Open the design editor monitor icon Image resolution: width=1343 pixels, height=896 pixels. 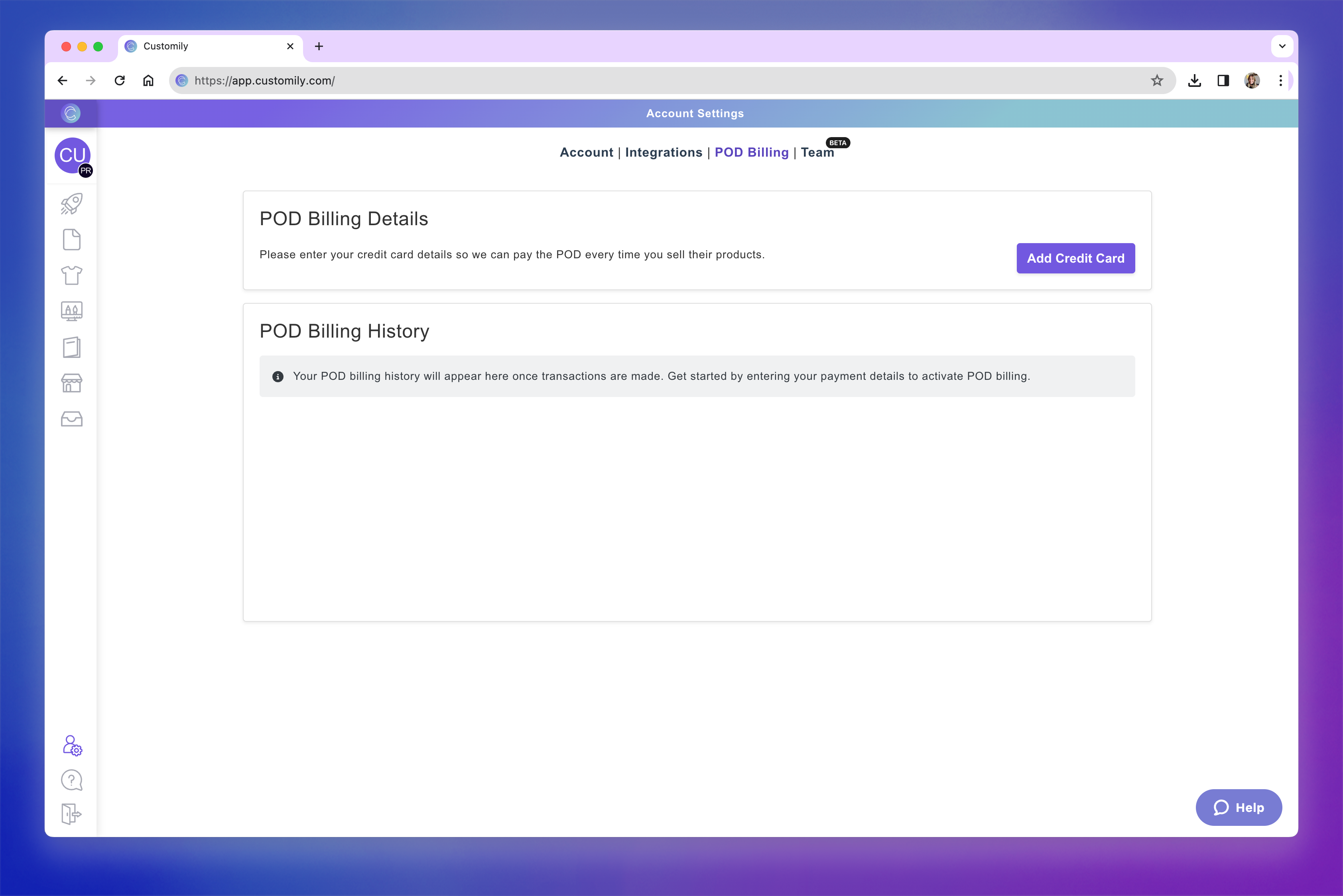[x=71, y=311]
